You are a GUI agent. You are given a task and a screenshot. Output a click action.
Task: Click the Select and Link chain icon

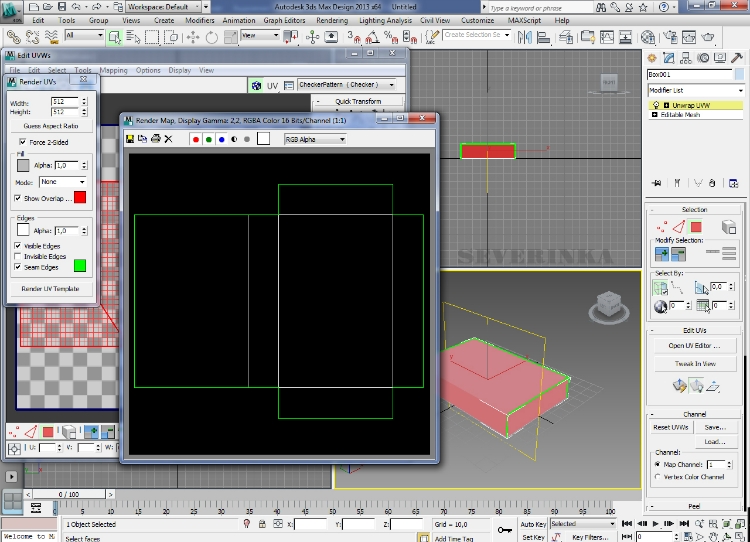click(13, 37)
